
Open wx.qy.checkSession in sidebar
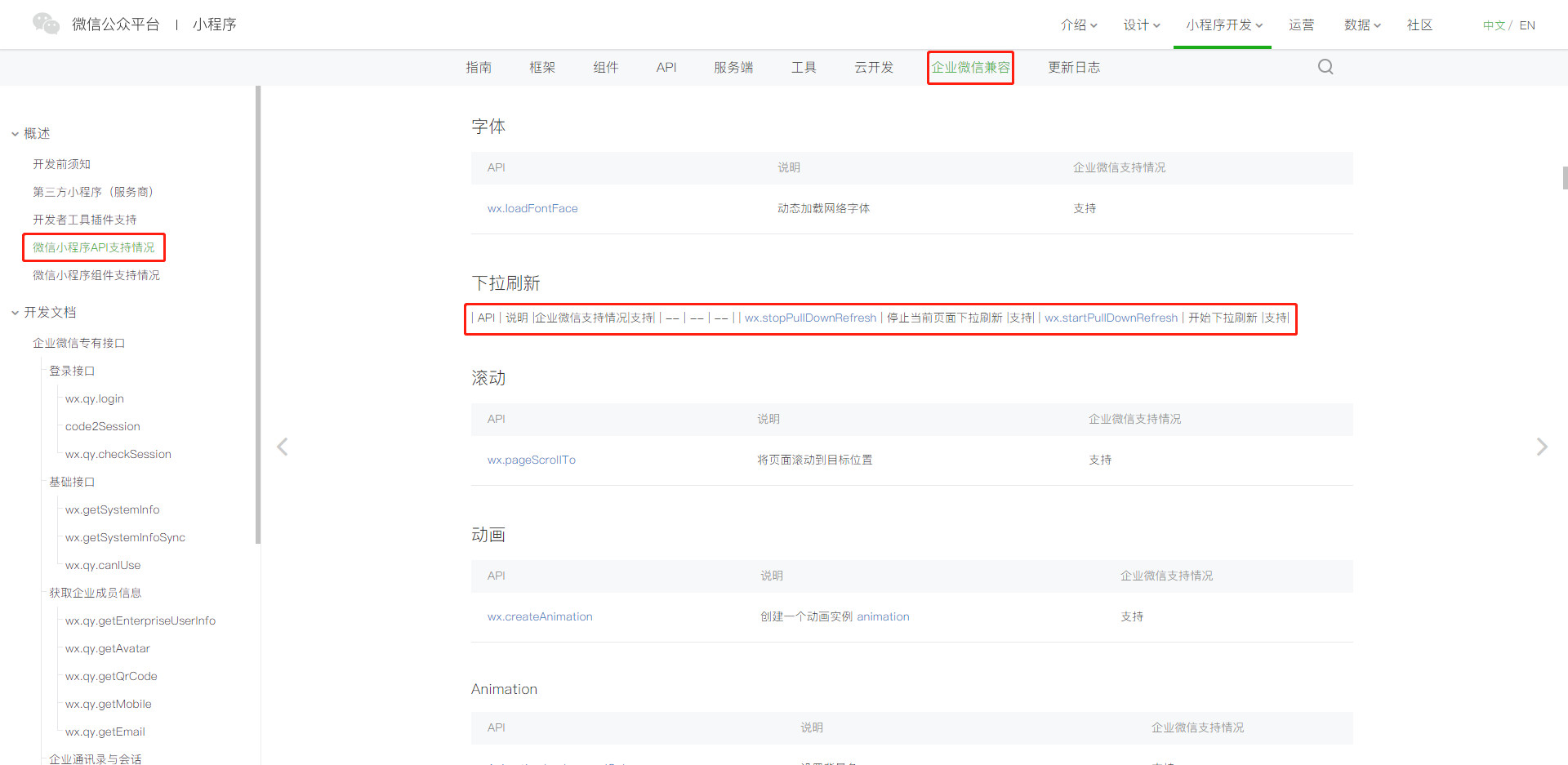click(118, 454)
